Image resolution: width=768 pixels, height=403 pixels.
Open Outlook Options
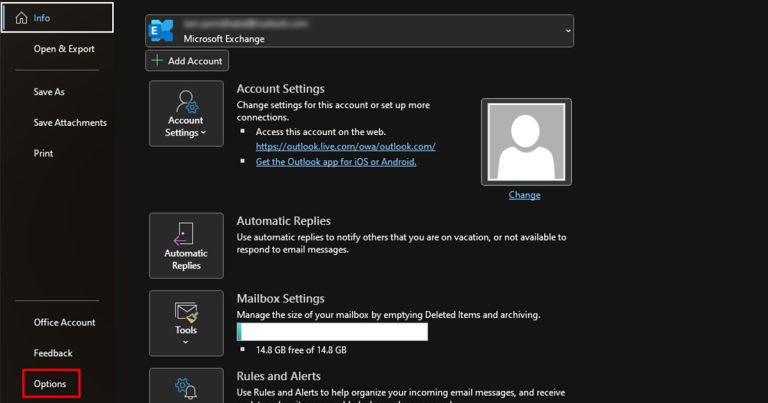click(51, 383)
